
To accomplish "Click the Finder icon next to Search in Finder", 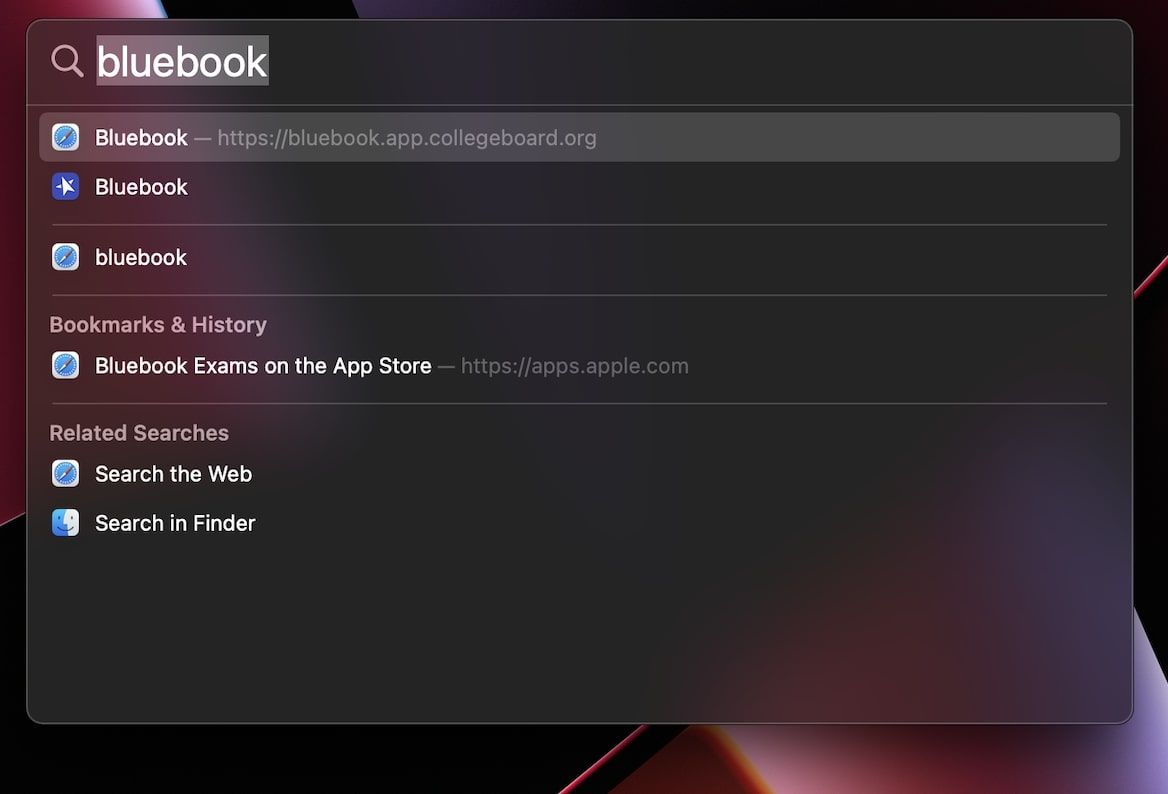I will tap(65, 522).
